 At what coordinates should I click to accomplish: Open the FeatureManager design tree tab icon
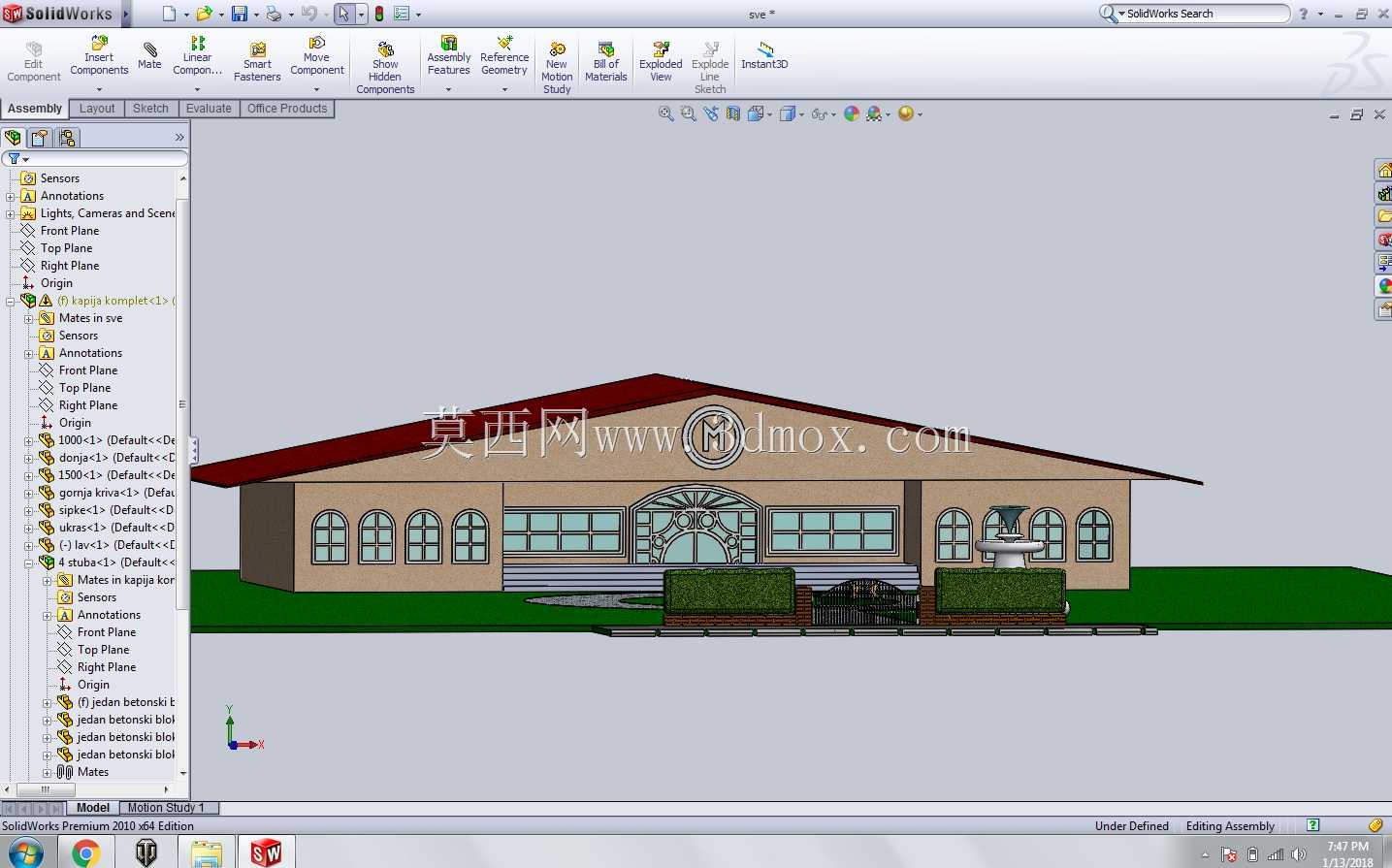(14, 138)
